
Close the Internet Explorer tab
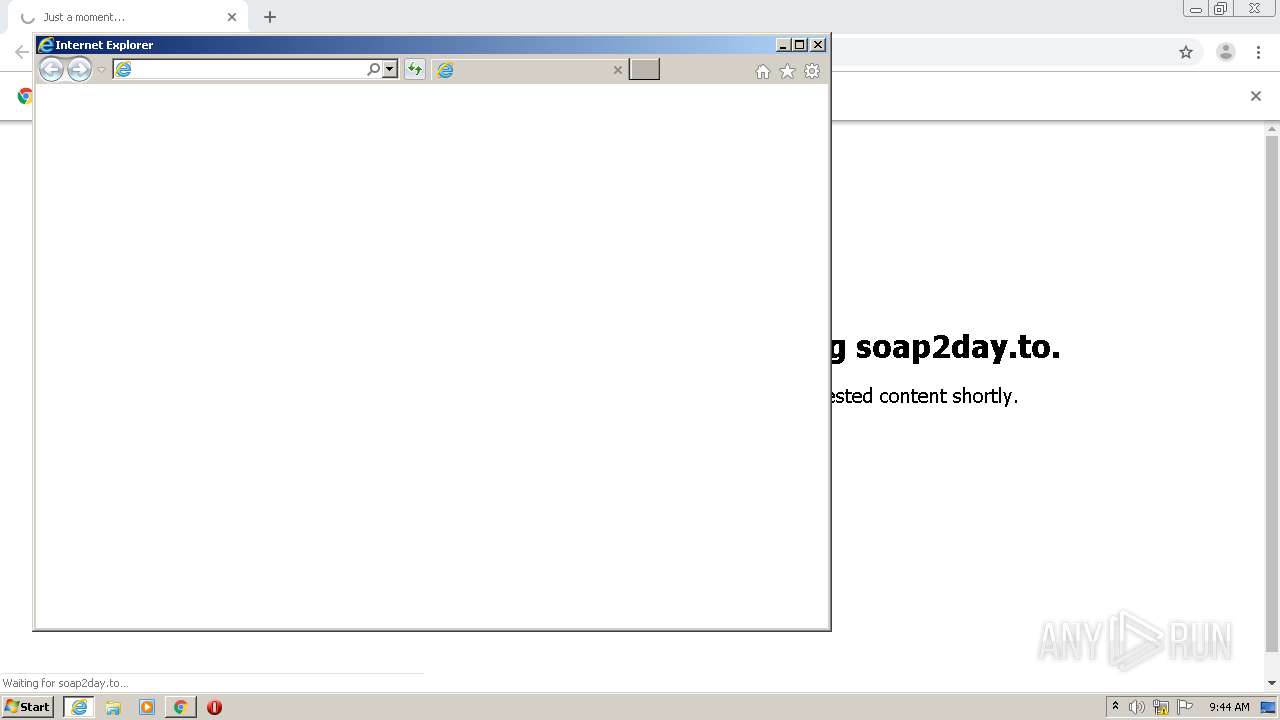pos(617,70)
